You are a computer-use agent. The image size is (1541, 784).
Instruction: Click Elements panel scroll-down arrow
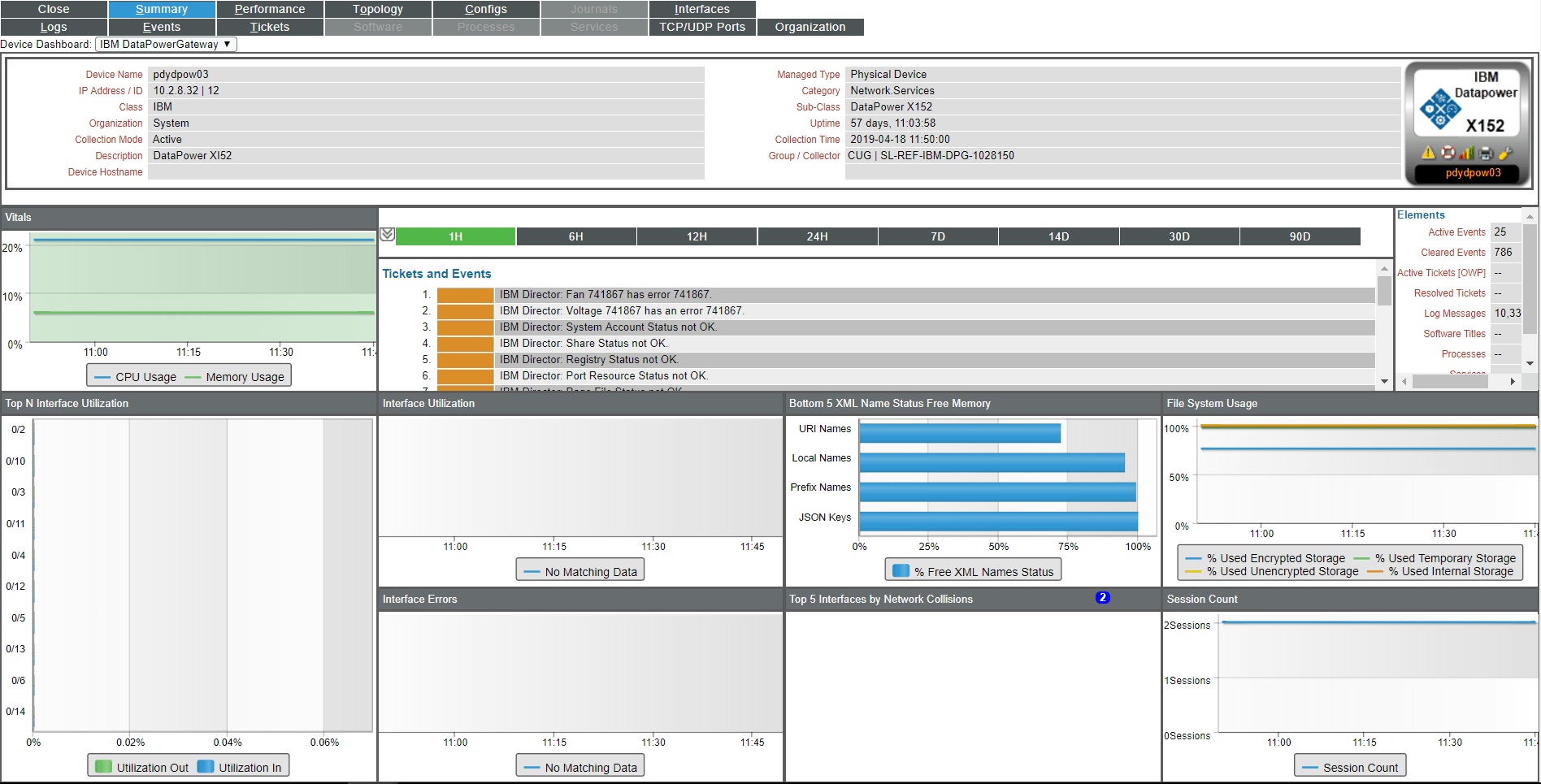pos(1530,363)
